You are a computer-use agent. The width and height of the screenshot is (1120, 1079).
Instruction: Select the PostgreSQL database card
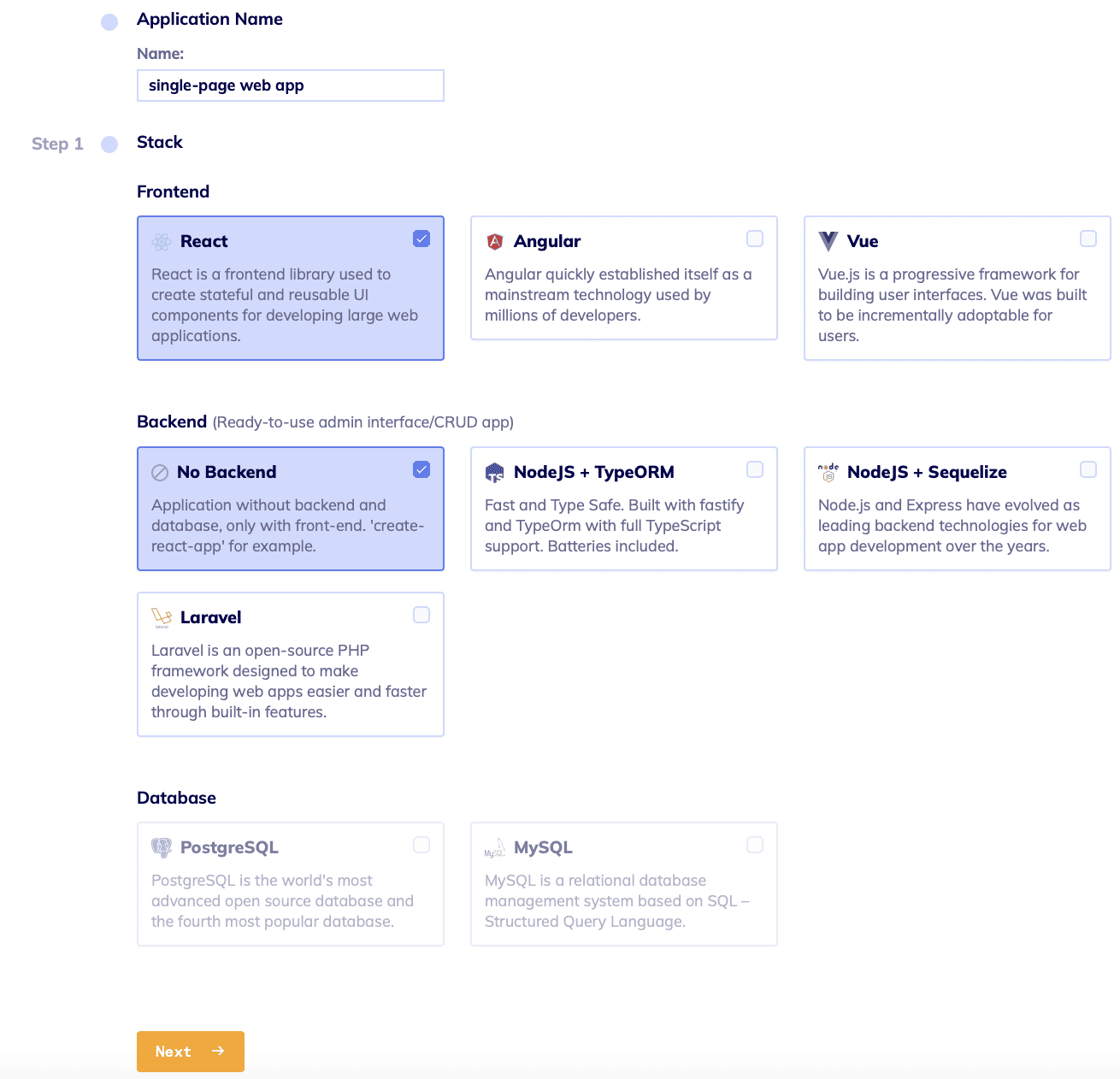pyautogui.click(x=290, y=884)
